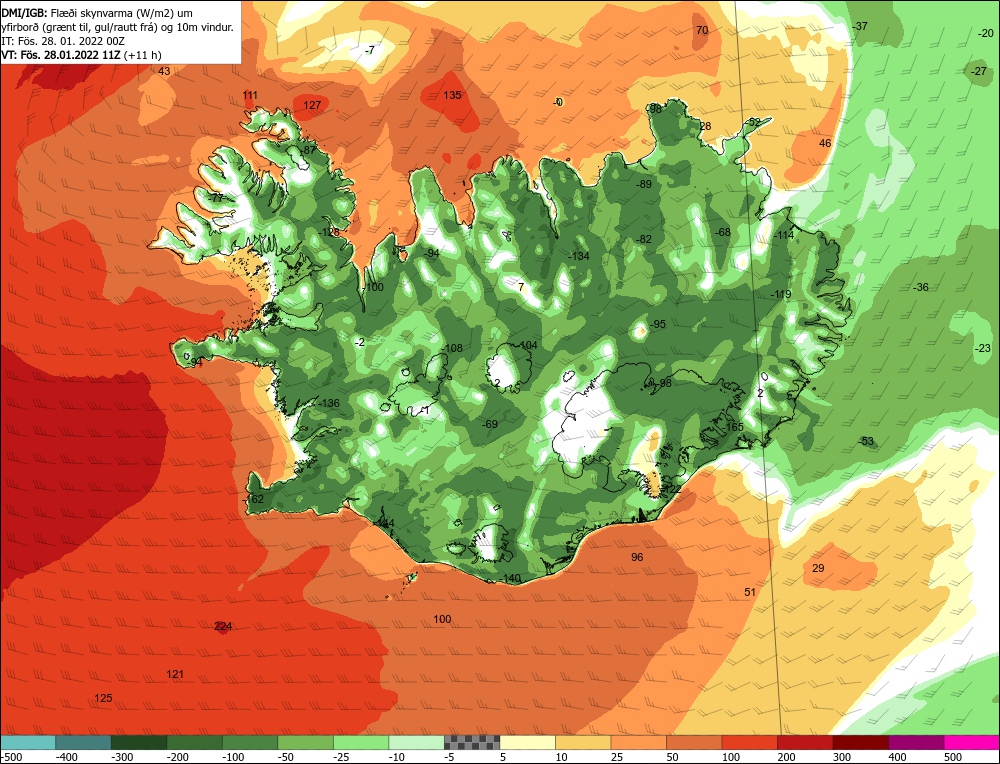Click the '-53' value off southeast coast
Screen dimensions: 1000x764
(865, 441)
